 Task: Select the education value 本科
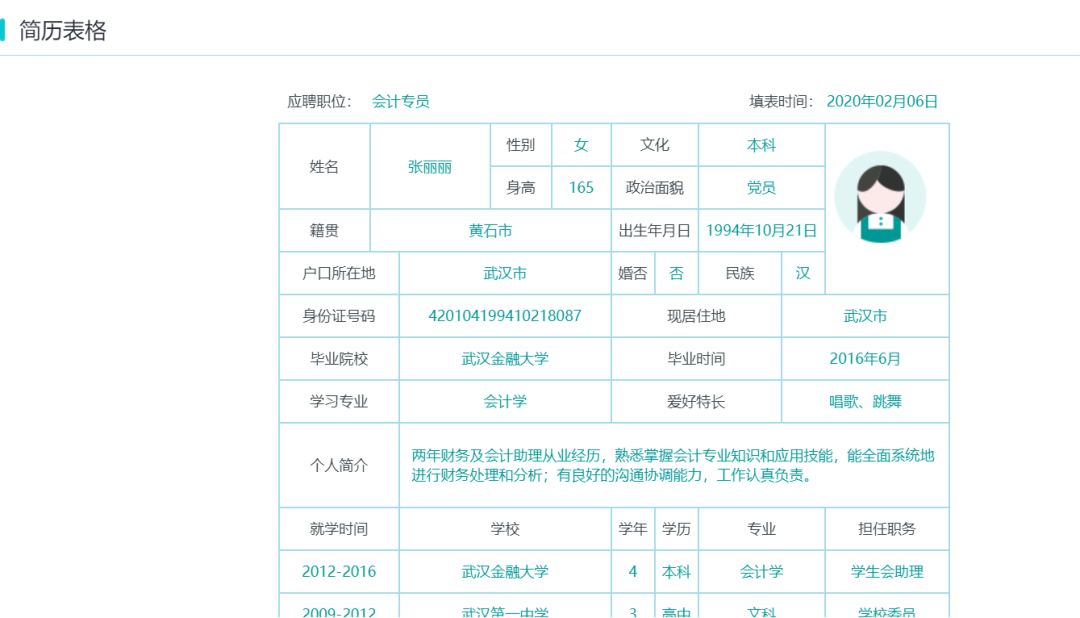(x=761, y=144)
